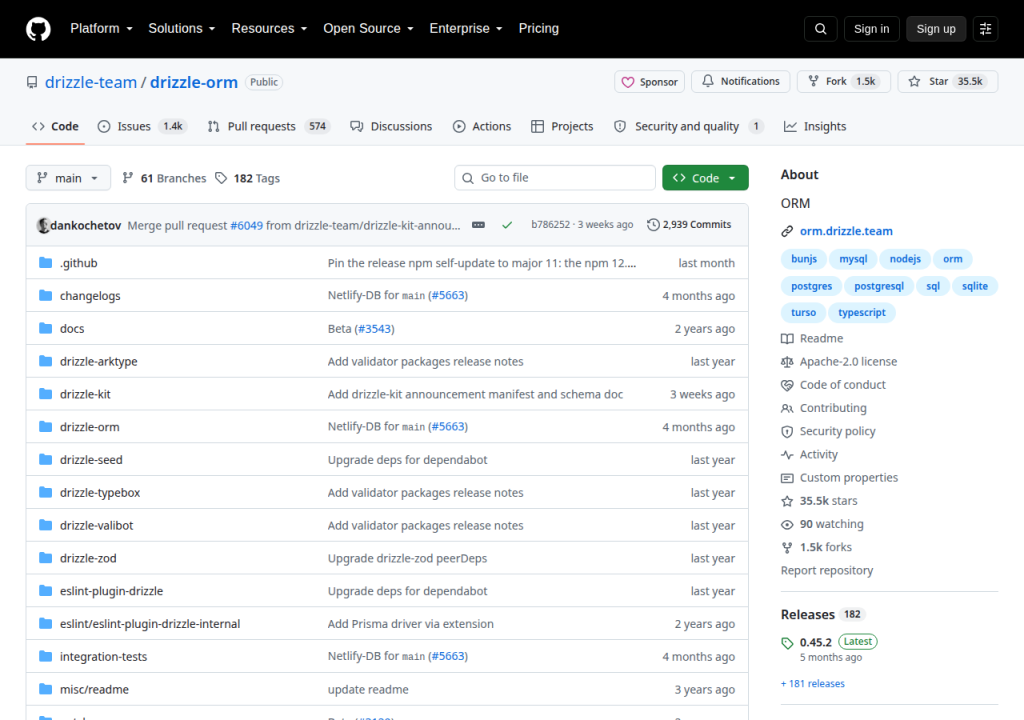Select the mysql topic tag

tap(853, 259)
